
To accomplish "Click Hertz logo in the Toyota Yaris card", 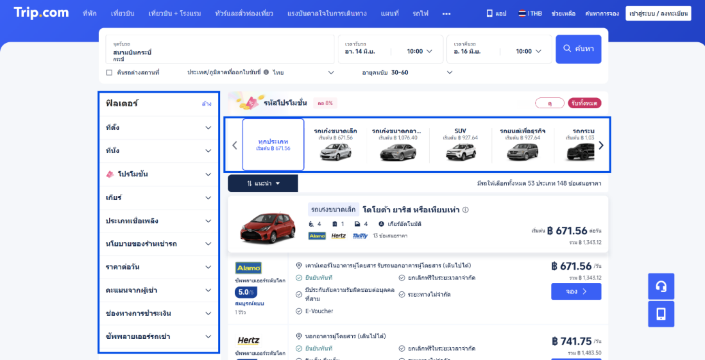I will tap(339, 236).
